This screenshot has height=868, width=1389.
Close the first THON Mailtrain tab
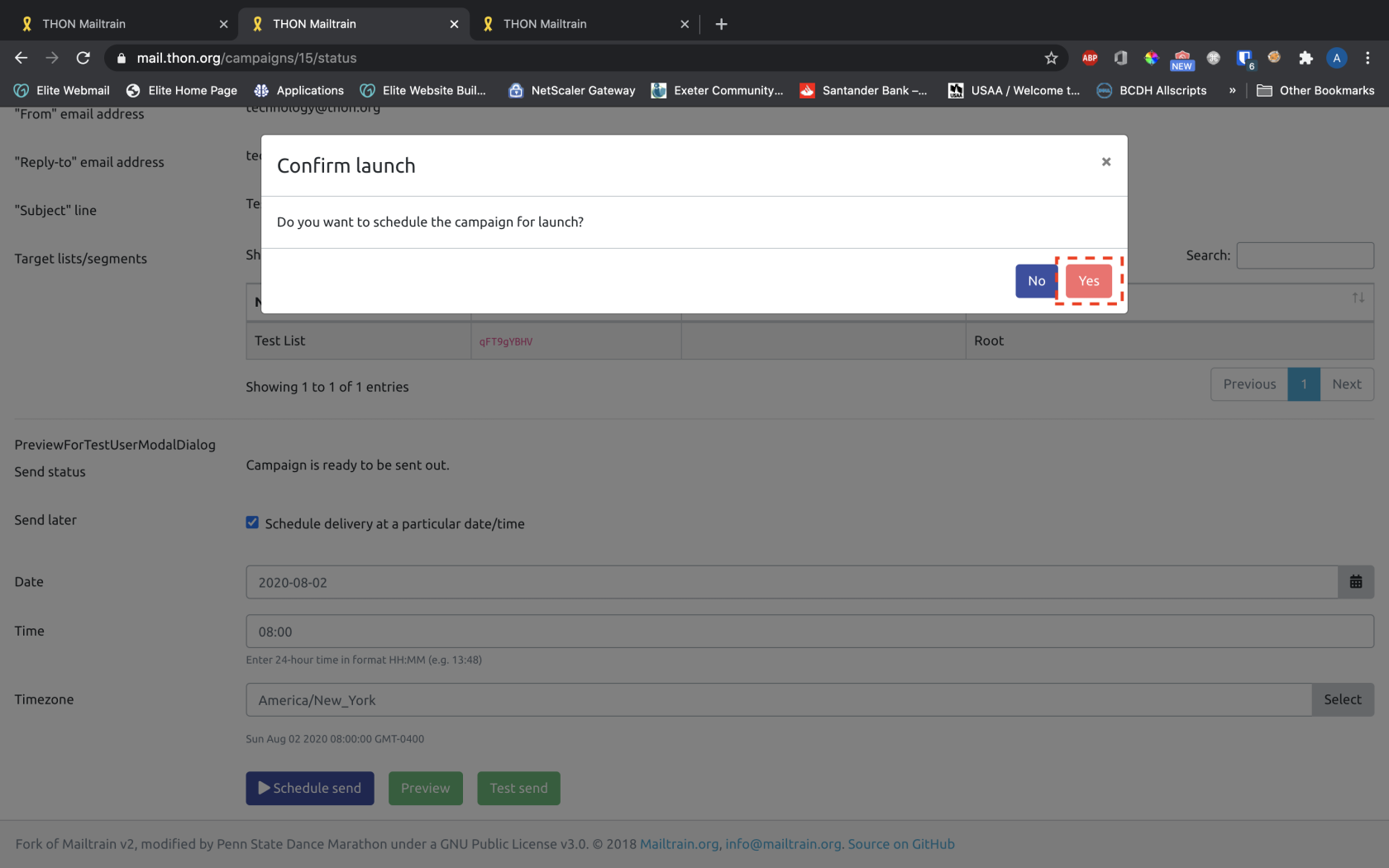coord(223,24)
